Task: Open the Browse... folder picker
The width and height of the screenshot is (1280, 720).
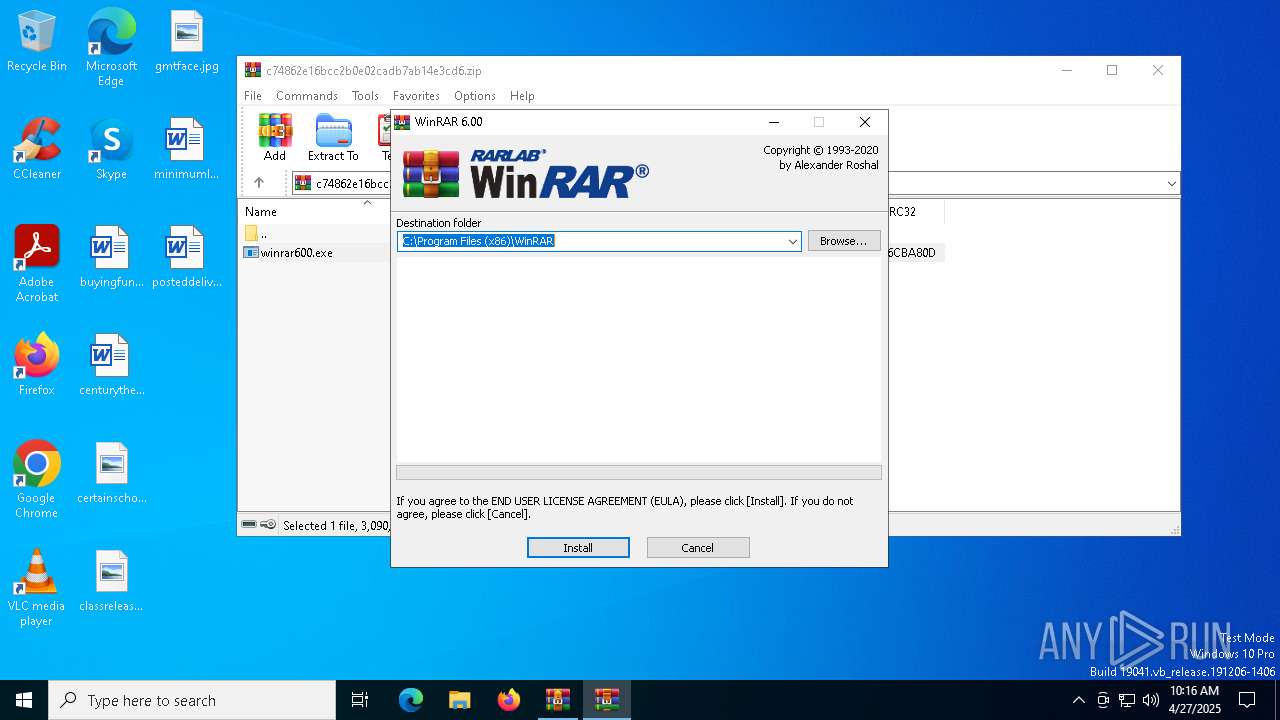Action: 844,241
